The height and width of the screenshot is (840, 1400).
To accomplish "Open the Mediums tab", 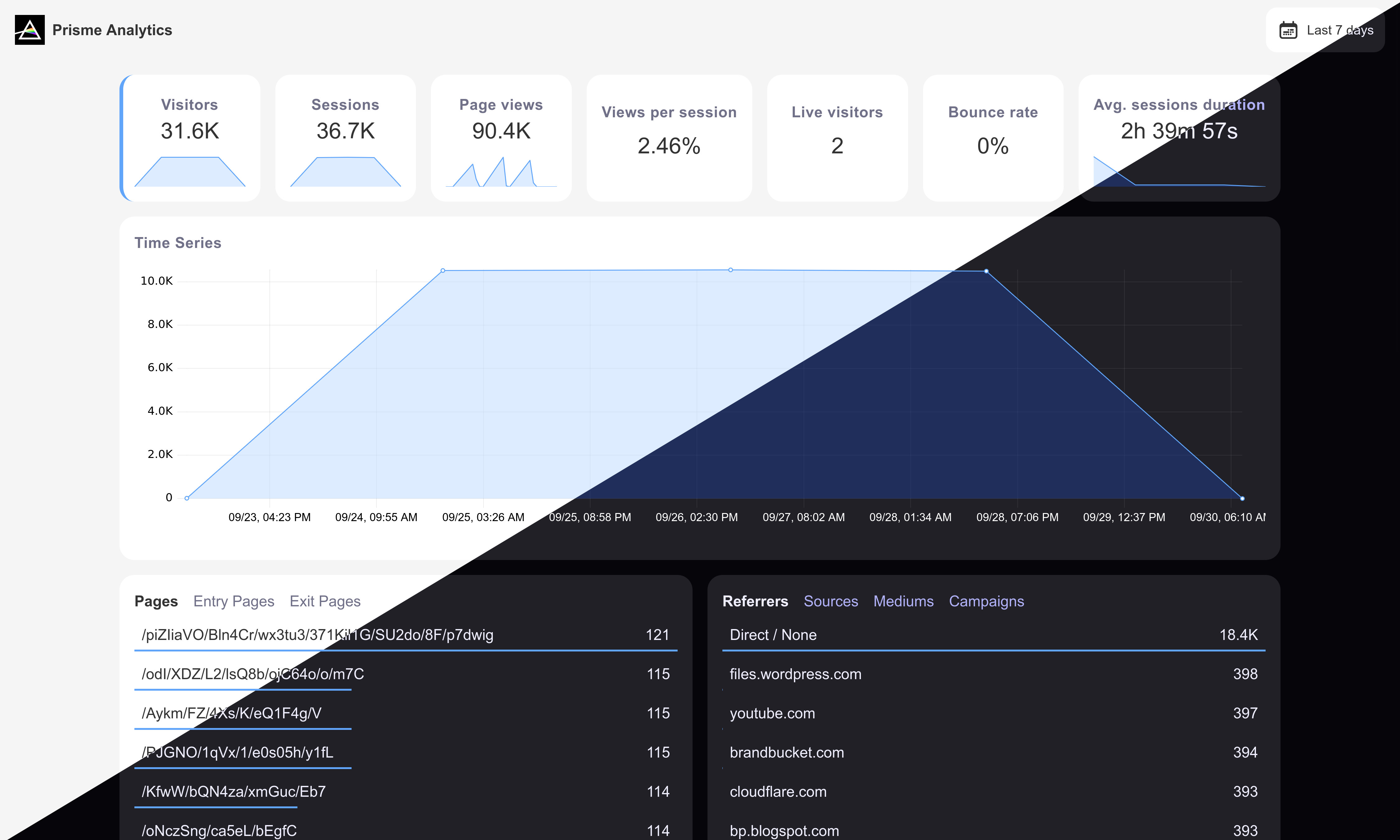I will (903, 601).
